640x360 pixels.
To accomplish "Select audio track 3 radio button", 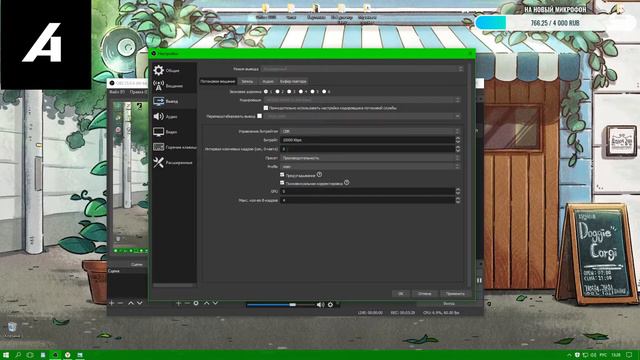I will [289, 91].
